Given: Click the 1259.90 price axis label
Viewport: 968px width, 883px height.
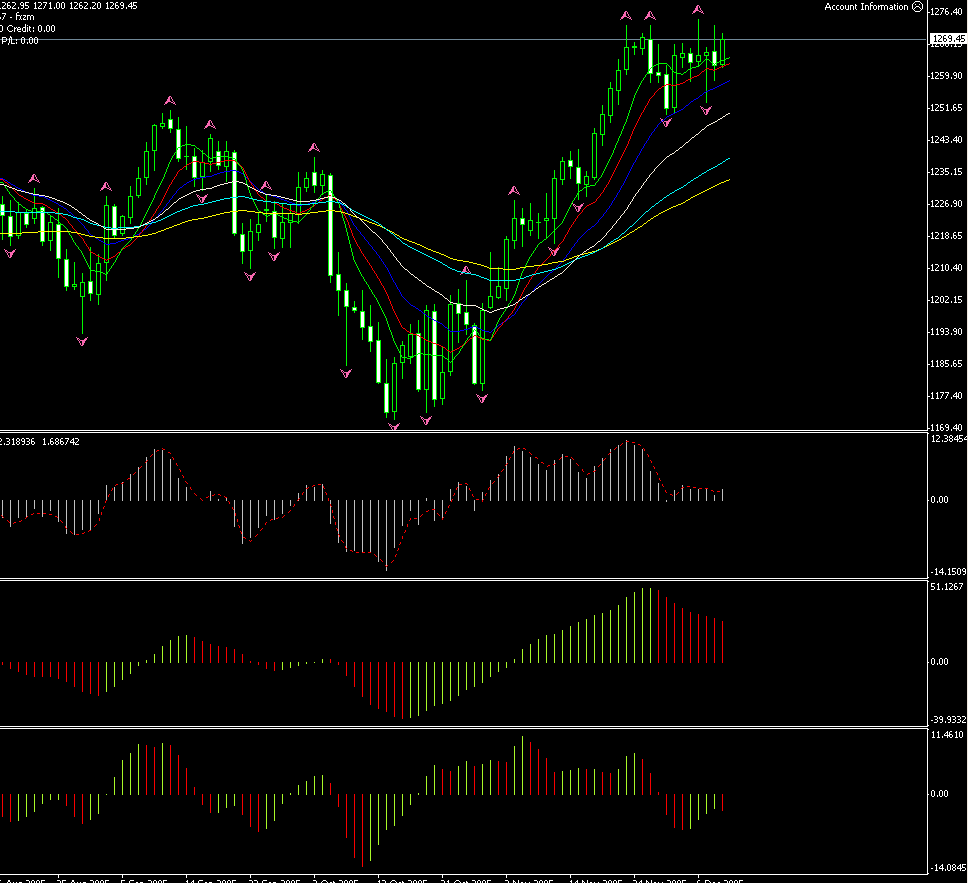Looking at the screenshot, I should [x=948, y=75].
